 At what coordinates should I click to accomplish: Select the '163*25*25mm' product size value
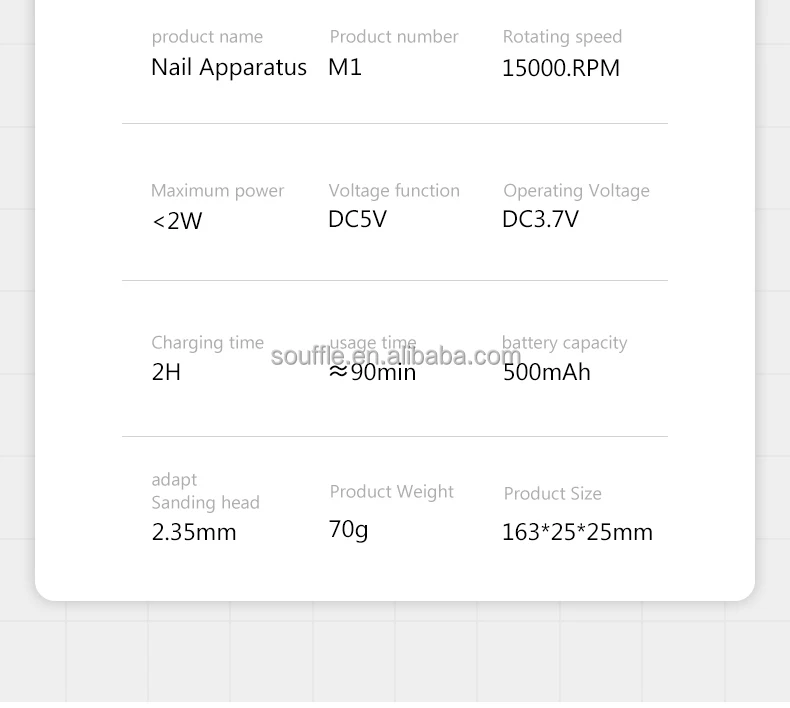[x=577, y=532]
